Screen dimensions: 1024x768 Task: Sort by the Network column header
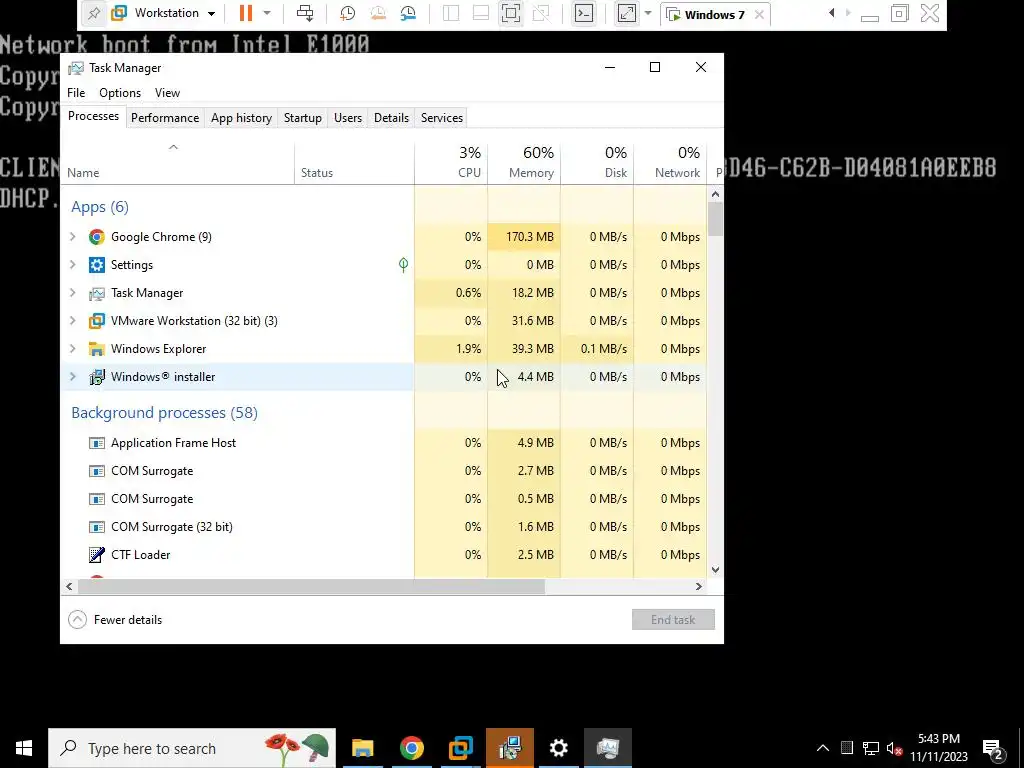670,163
